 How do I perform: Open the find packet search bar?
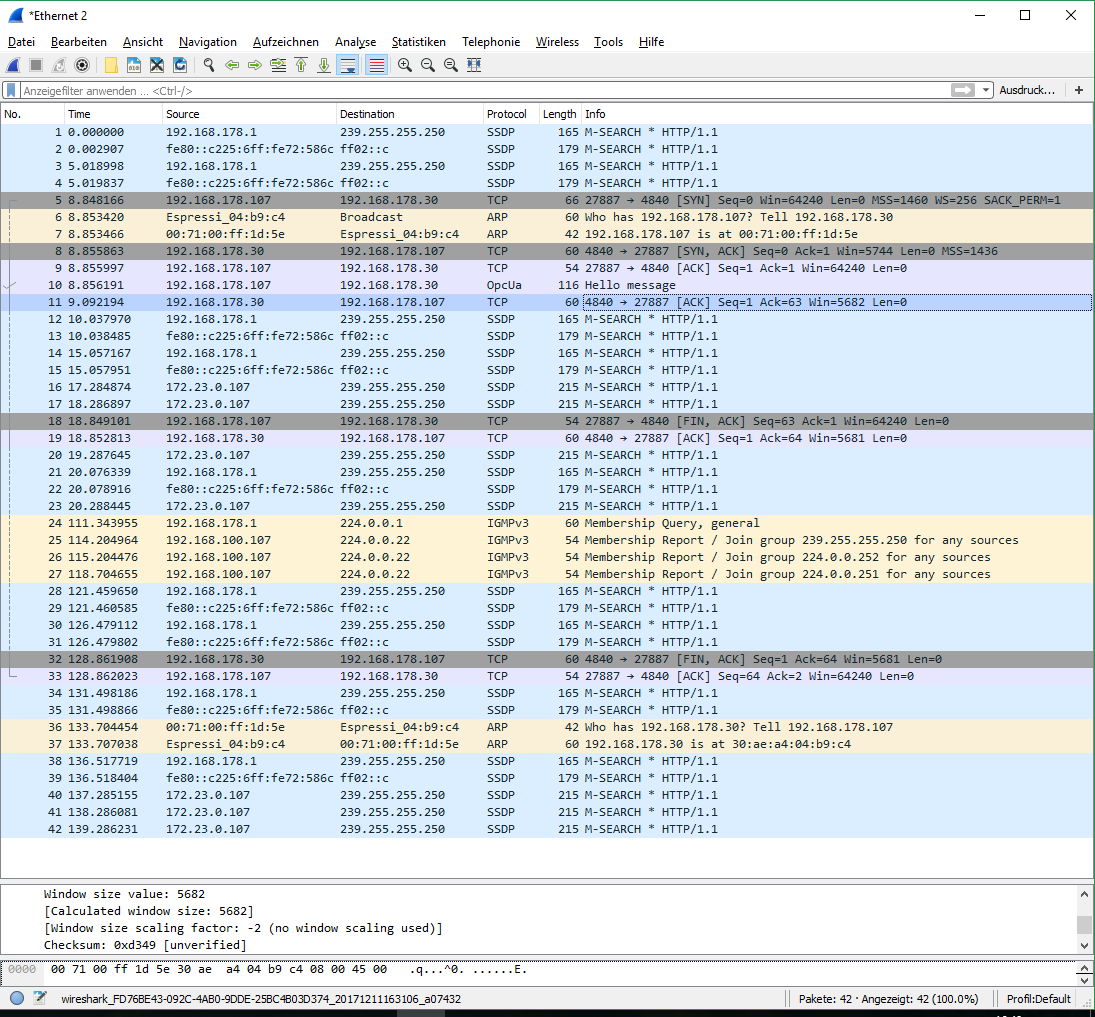pos(209,65)
